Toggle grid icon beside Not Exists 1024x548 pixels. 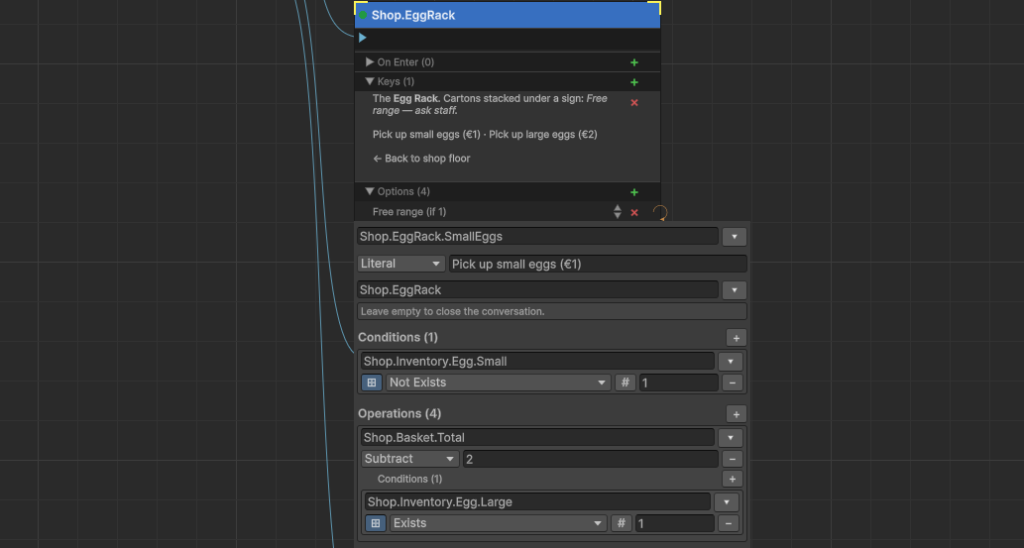[372, 383]
